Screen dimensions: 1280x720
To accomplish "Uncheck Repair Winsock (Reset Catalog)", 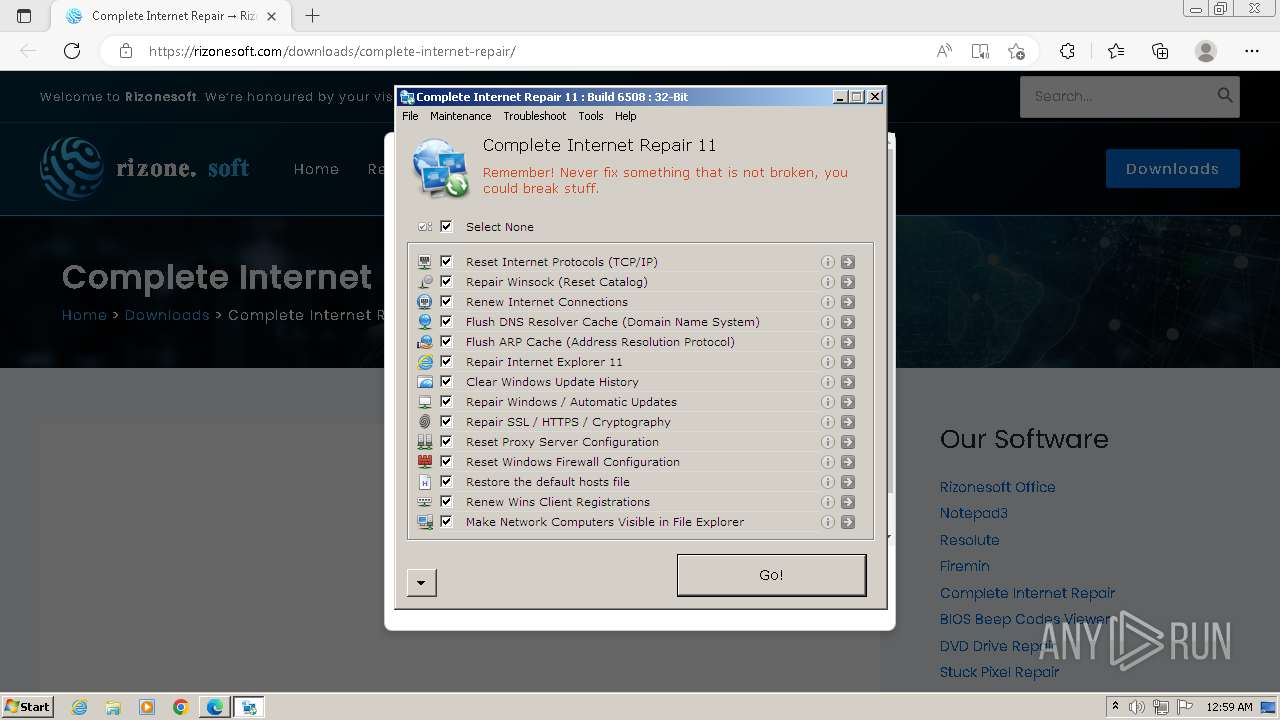I will click(x=446, y=282).
